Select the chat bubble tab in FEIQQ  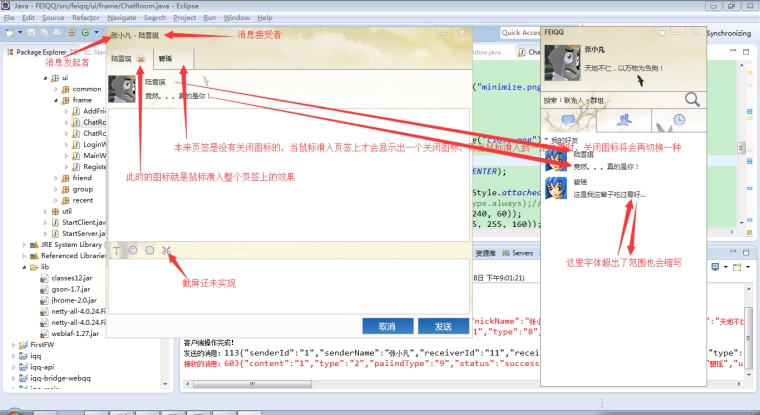click(x=569, y=120)
